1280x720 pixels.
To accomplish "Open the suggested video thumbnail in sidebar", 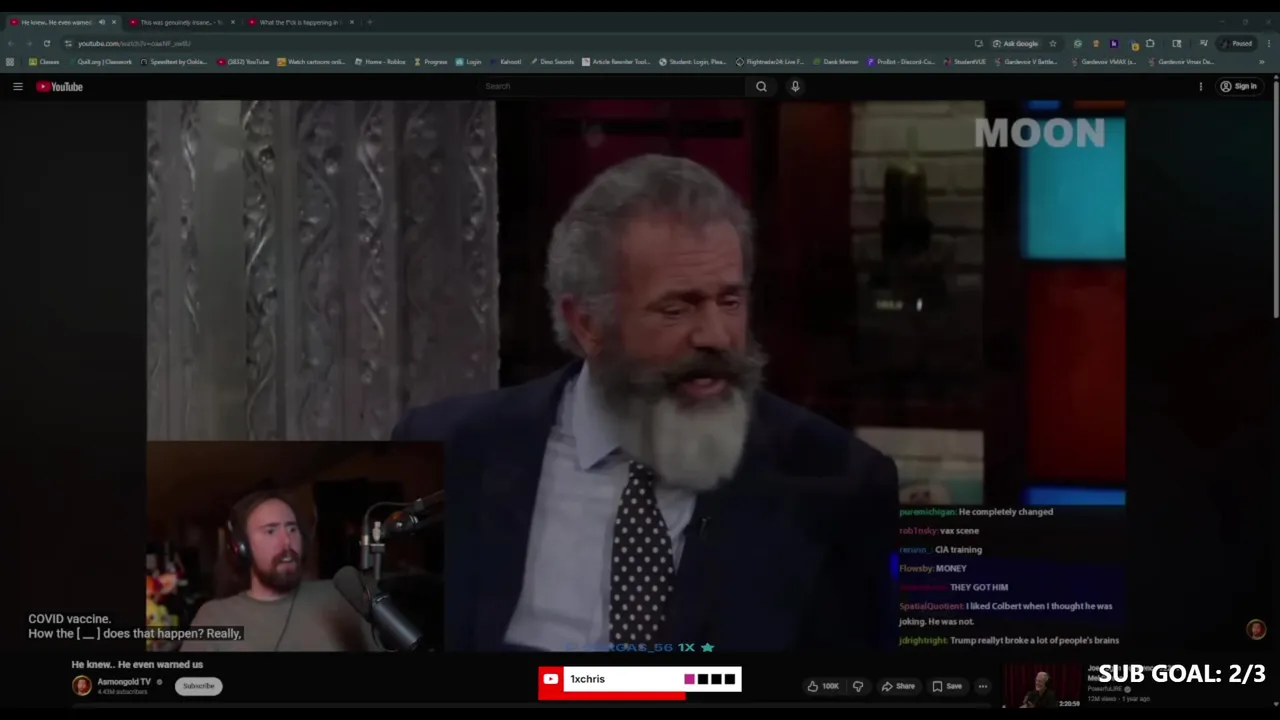I will (x=1042, y=687).
